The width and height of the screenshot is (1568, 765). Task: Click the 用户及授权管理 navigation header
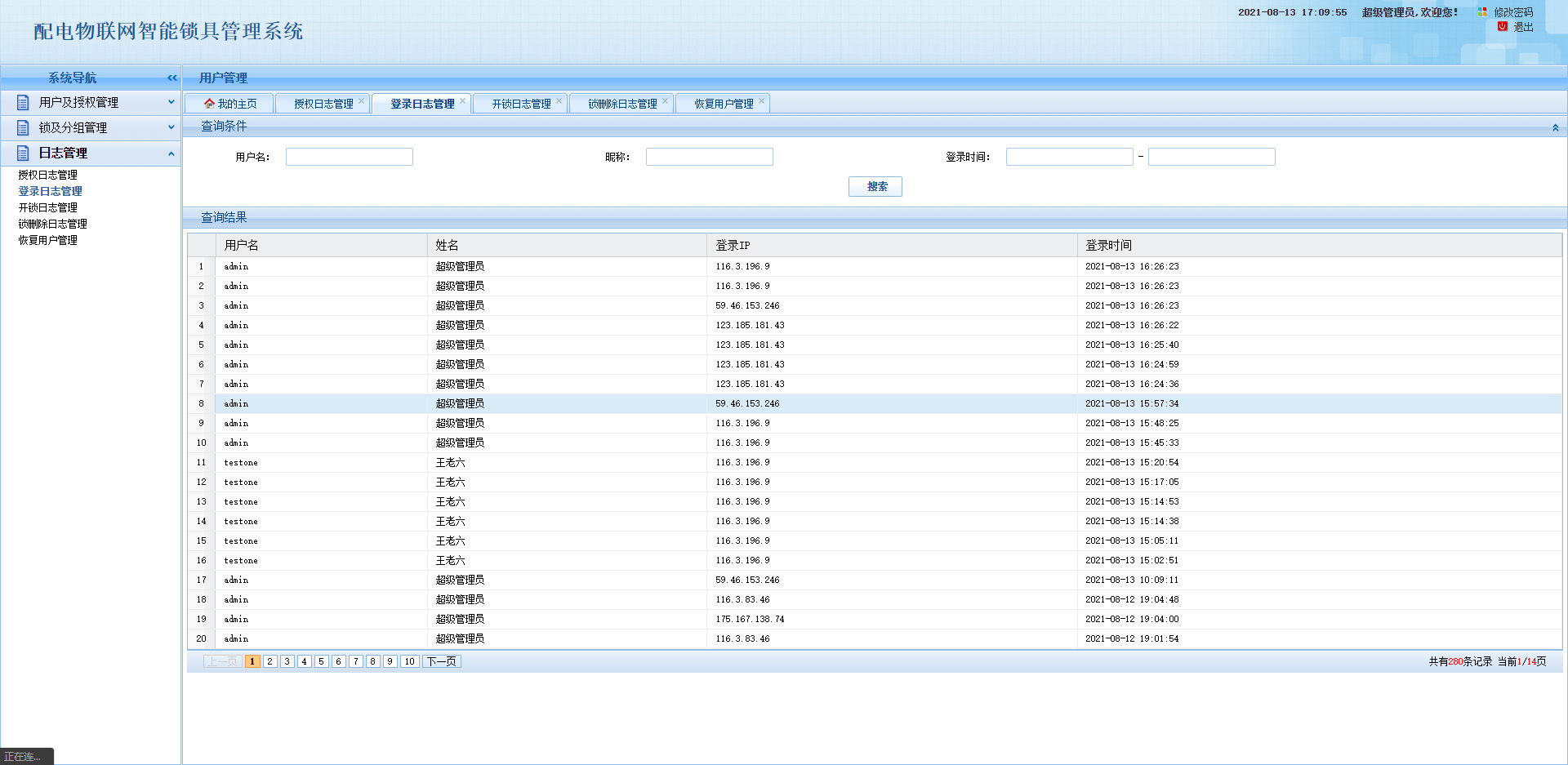[x=90, y=102]
